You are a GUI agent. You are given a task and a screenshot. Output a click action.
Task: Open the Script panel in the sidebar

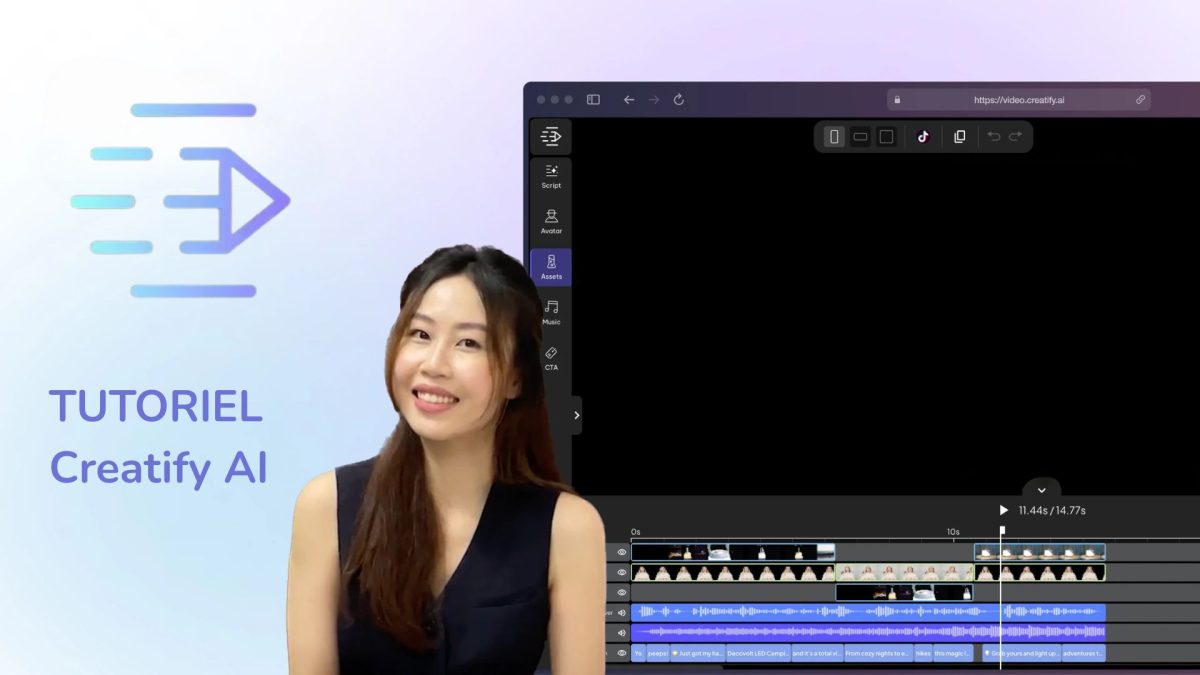point(551,176)
